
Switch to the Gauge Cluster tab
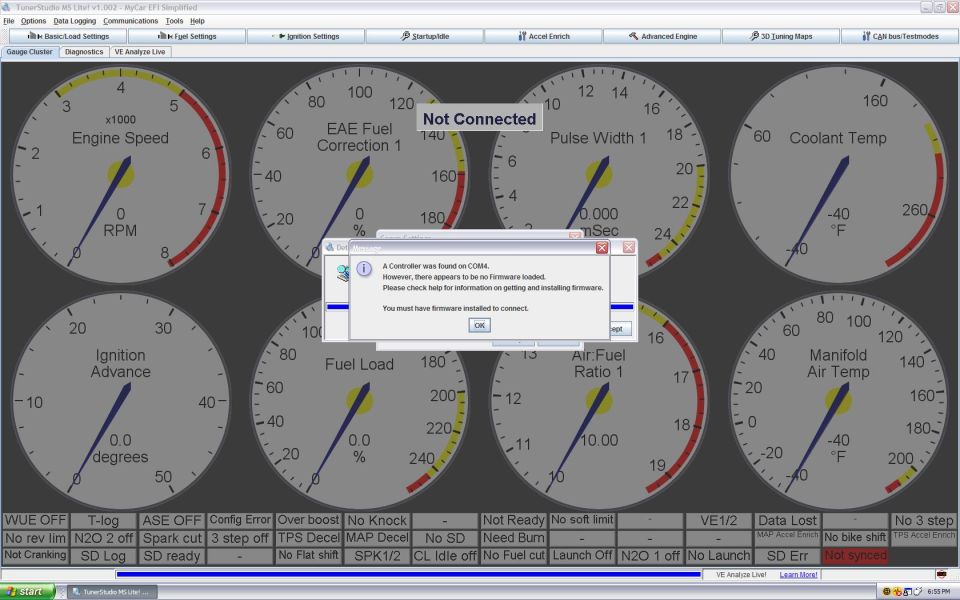tap(29, 52)
